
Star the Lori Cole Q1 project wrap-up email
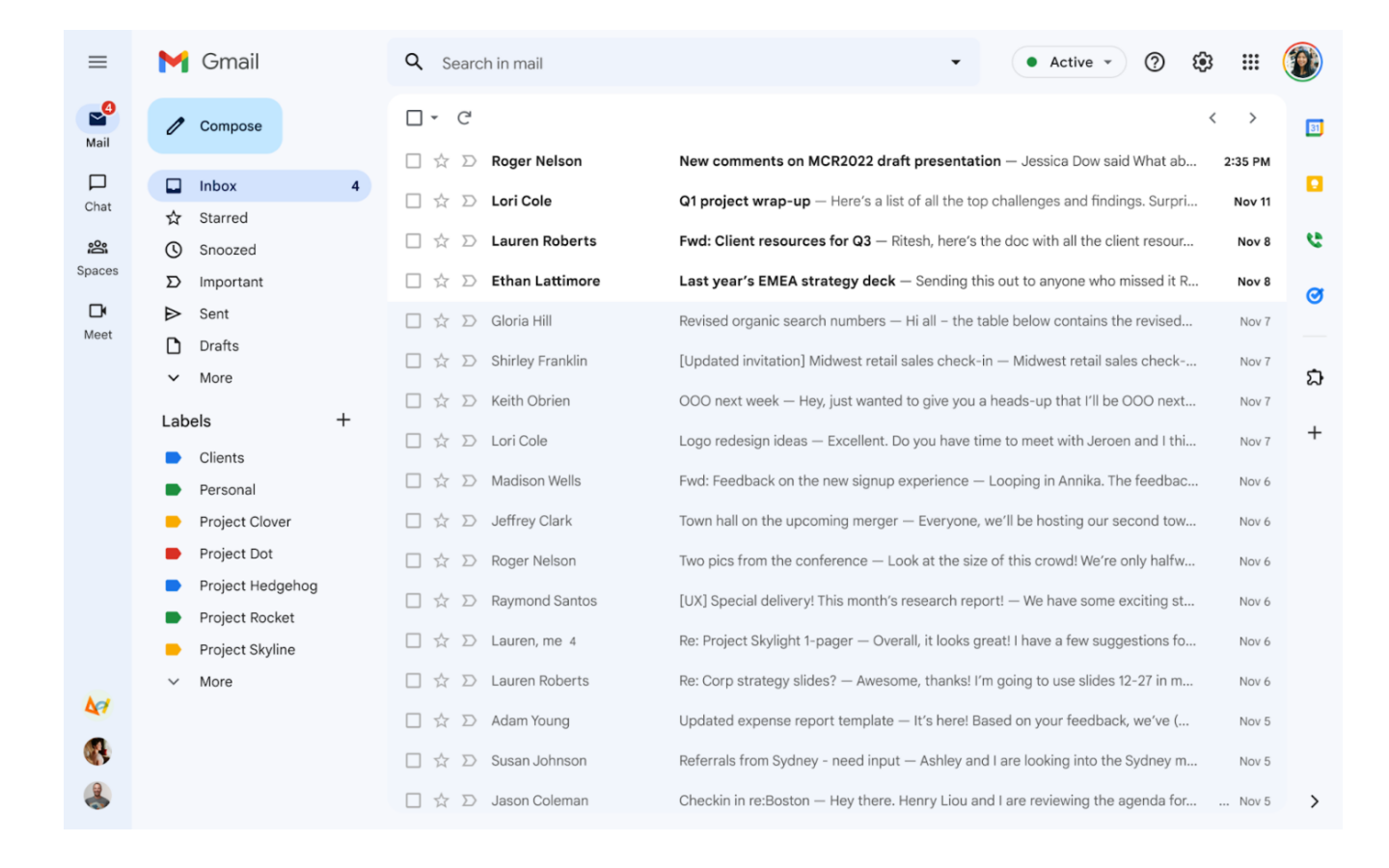441,201
